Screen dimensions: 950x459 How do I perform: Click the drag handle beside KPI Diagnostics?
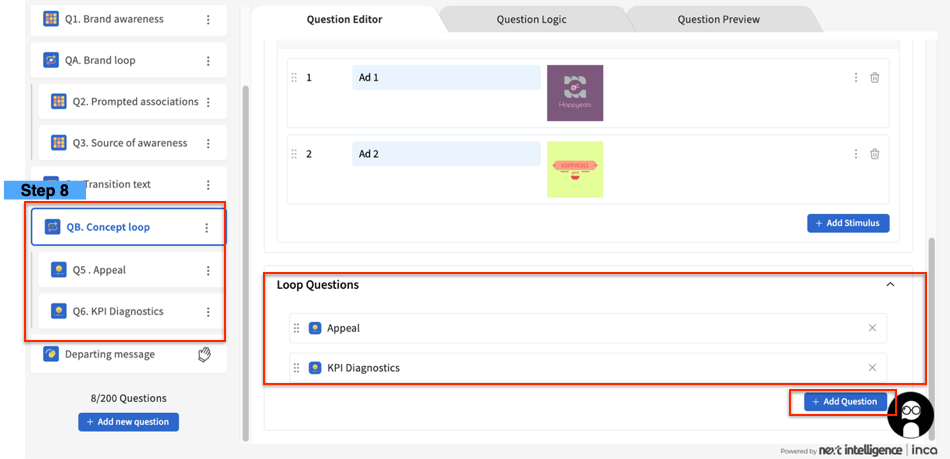pos(296,368)
